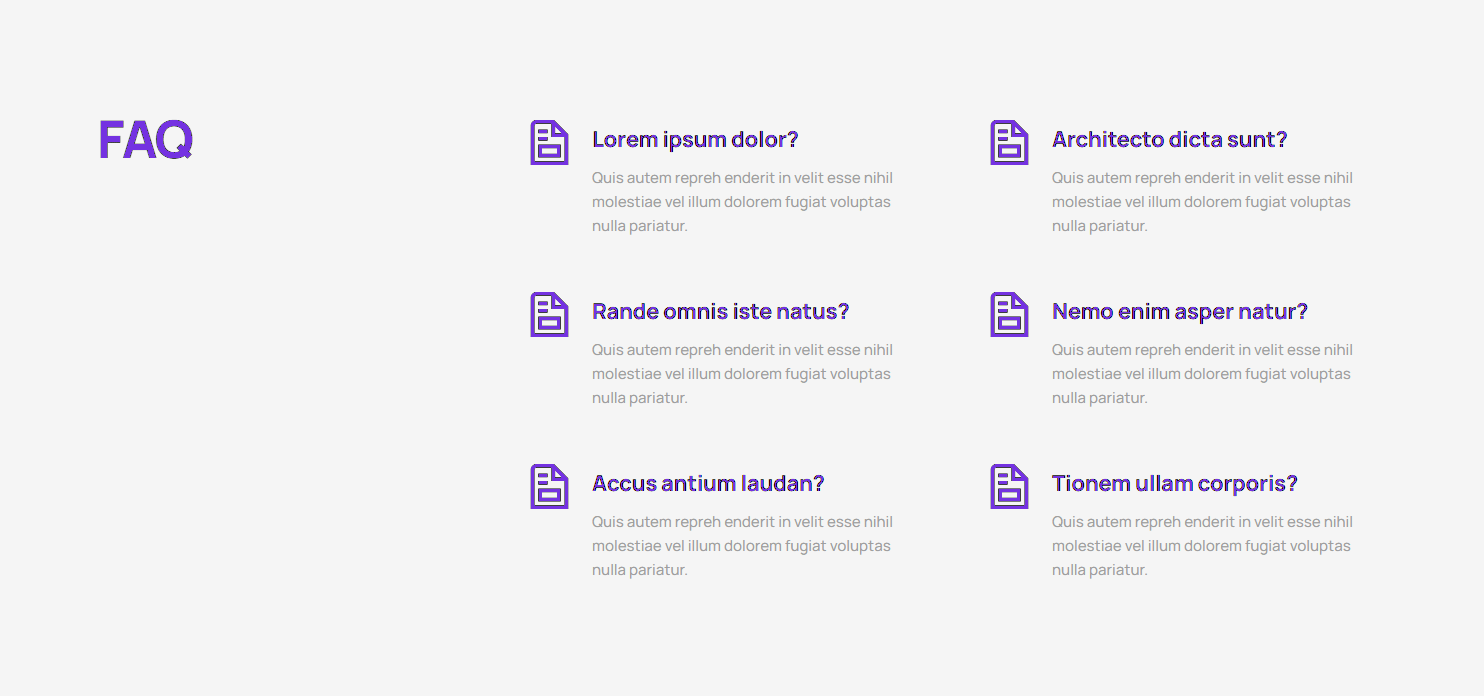The image size is (1484, 696).
Task: Click the answer paragraph below Nemo enim asper natur
Action: (x=1201, y=374)
